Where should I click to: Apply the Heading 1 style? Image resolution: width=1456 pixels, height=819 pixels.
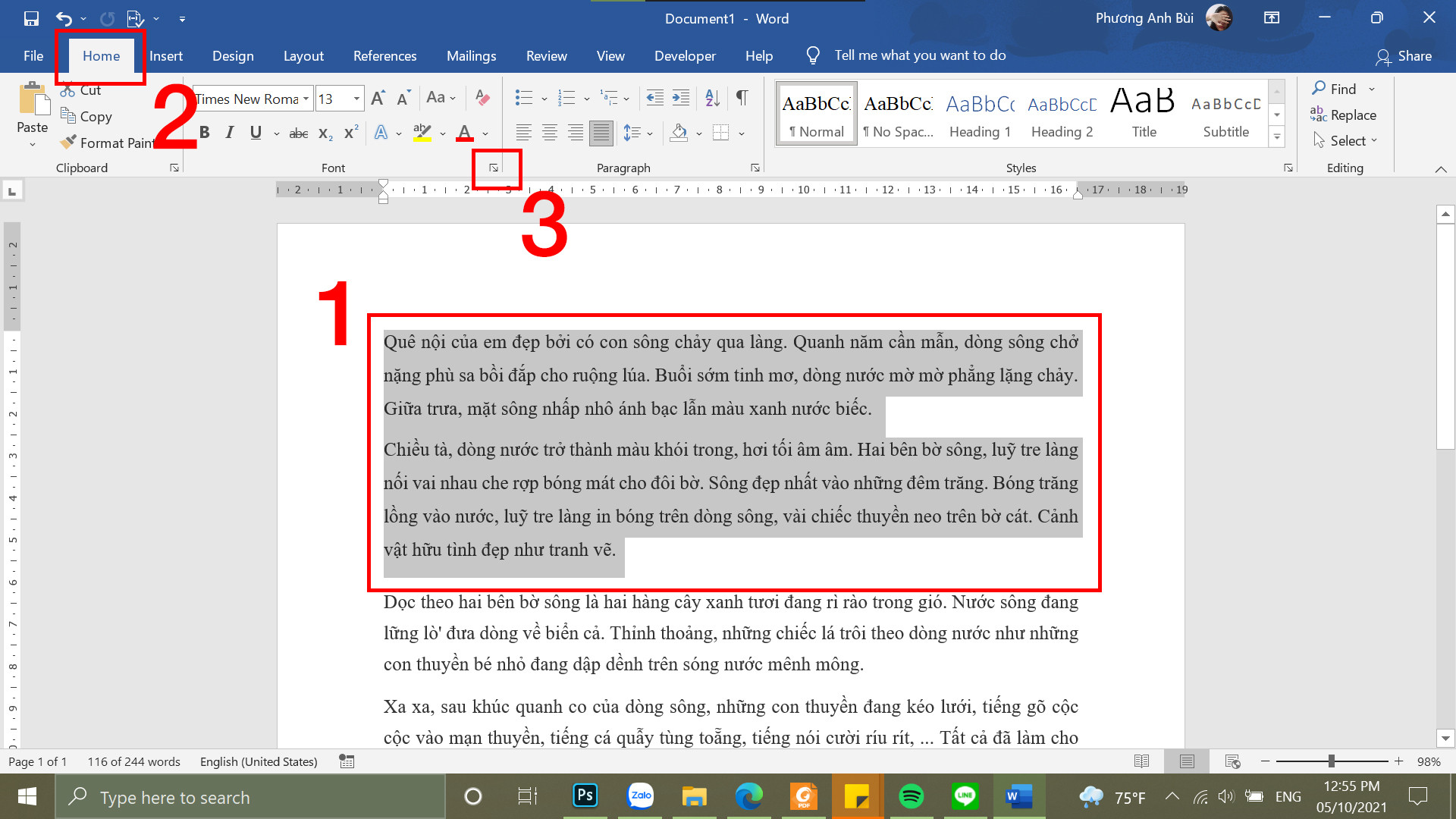click(979, 112)
